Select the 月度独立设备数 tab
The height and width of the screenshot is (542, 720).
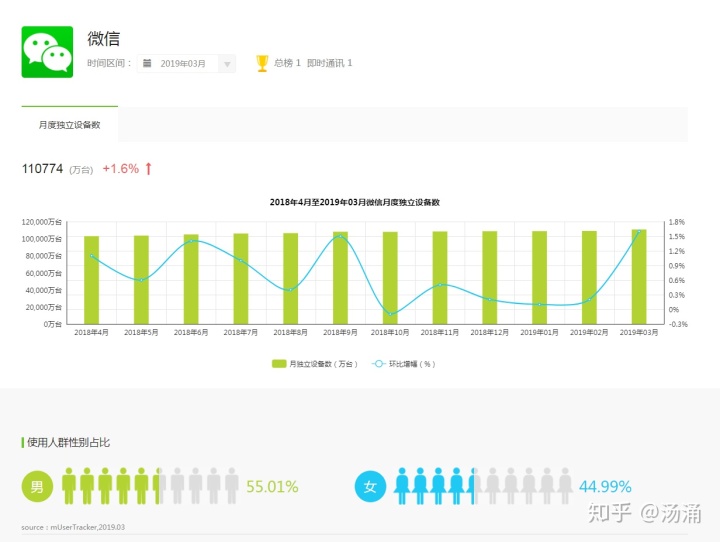pos(69,124)
